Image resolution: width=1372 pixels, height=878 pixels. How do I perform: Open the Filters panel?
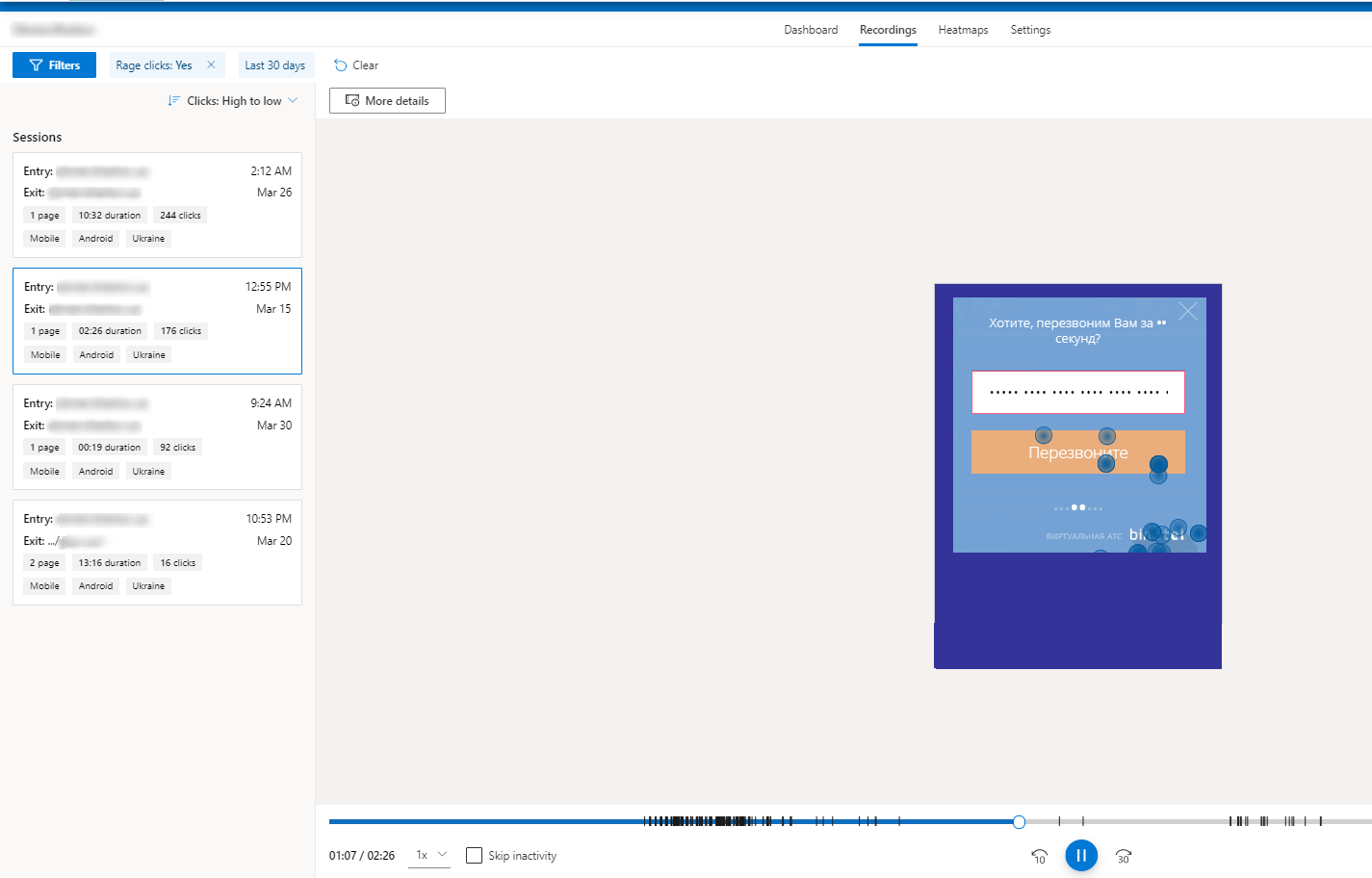click(54, 65)
